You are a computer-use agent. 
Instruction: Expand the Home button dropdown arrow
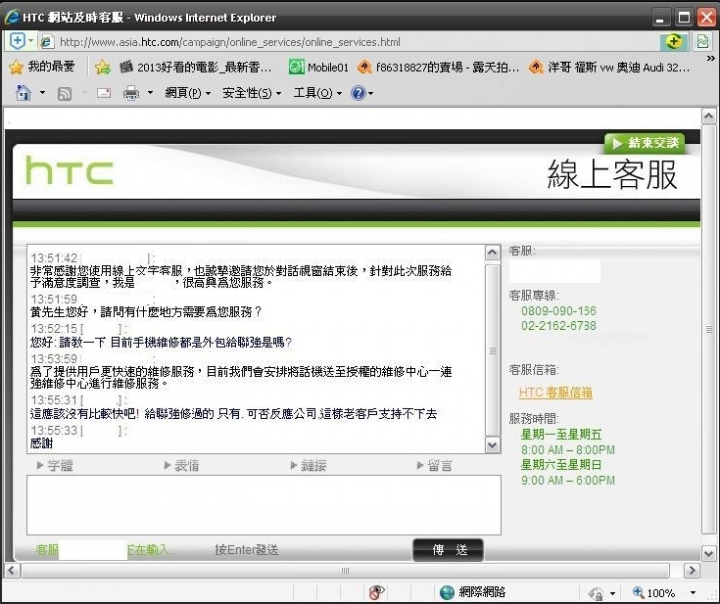pyautogui.click(x=42, y=93)
